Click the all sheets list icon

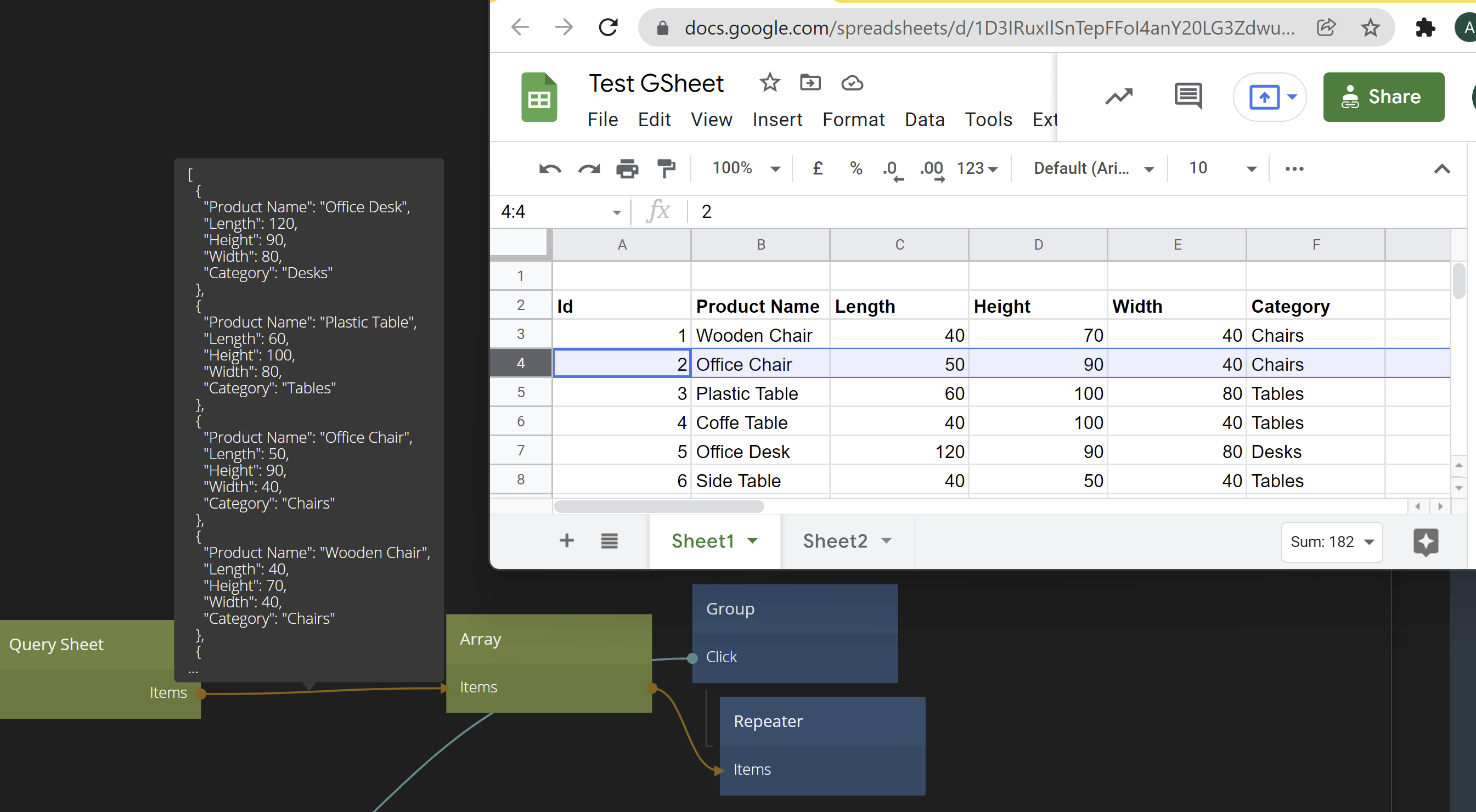pos(609,540)
